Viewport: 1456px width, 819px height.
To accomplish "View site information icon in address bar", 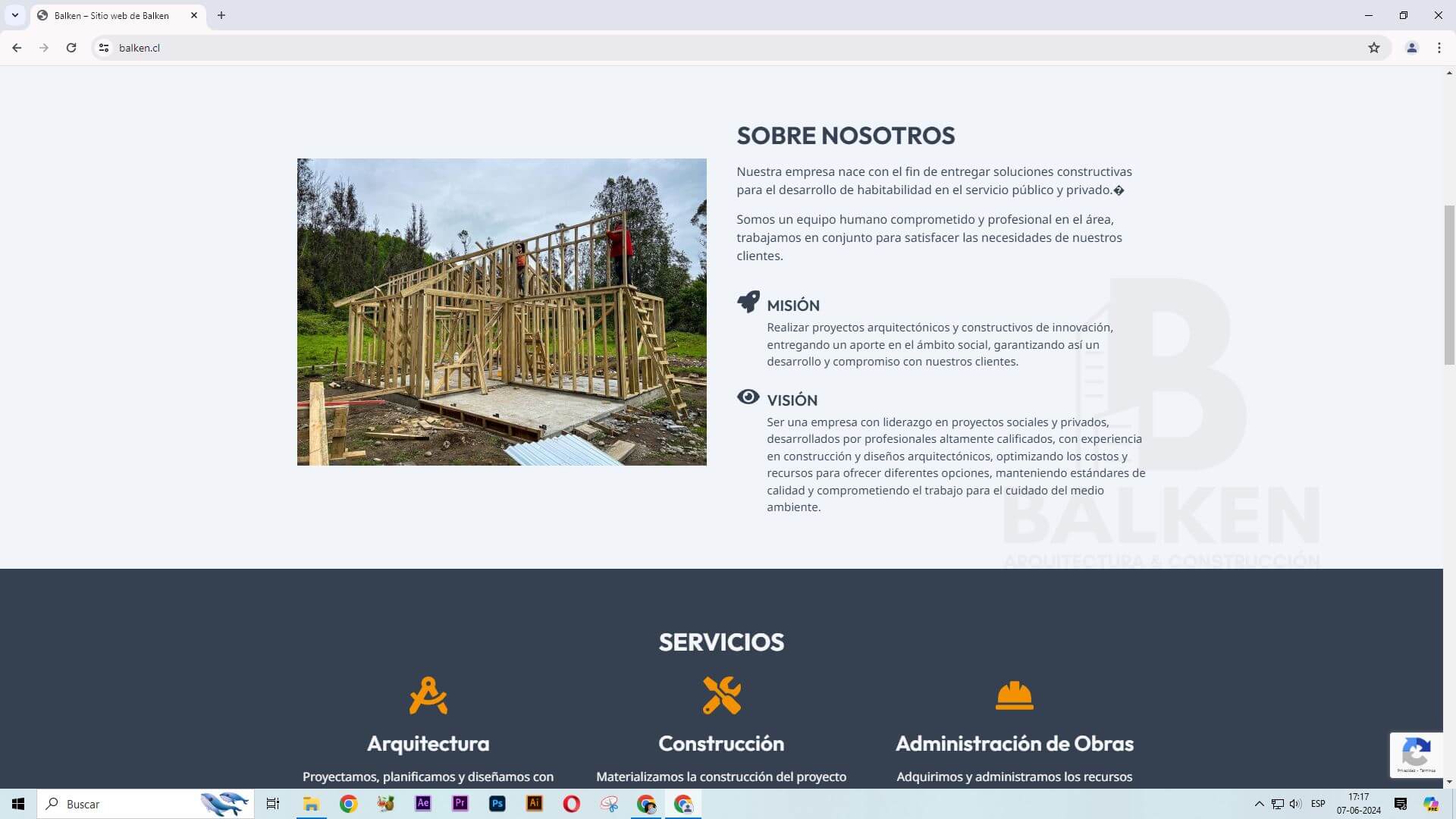I will 104,48.
